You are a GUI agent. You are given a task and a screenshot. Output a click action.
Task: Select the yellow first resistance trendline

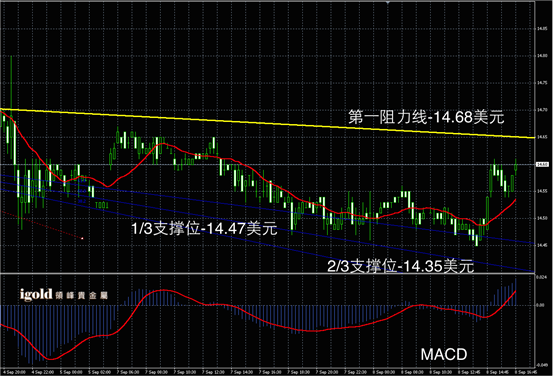(267, 123)
